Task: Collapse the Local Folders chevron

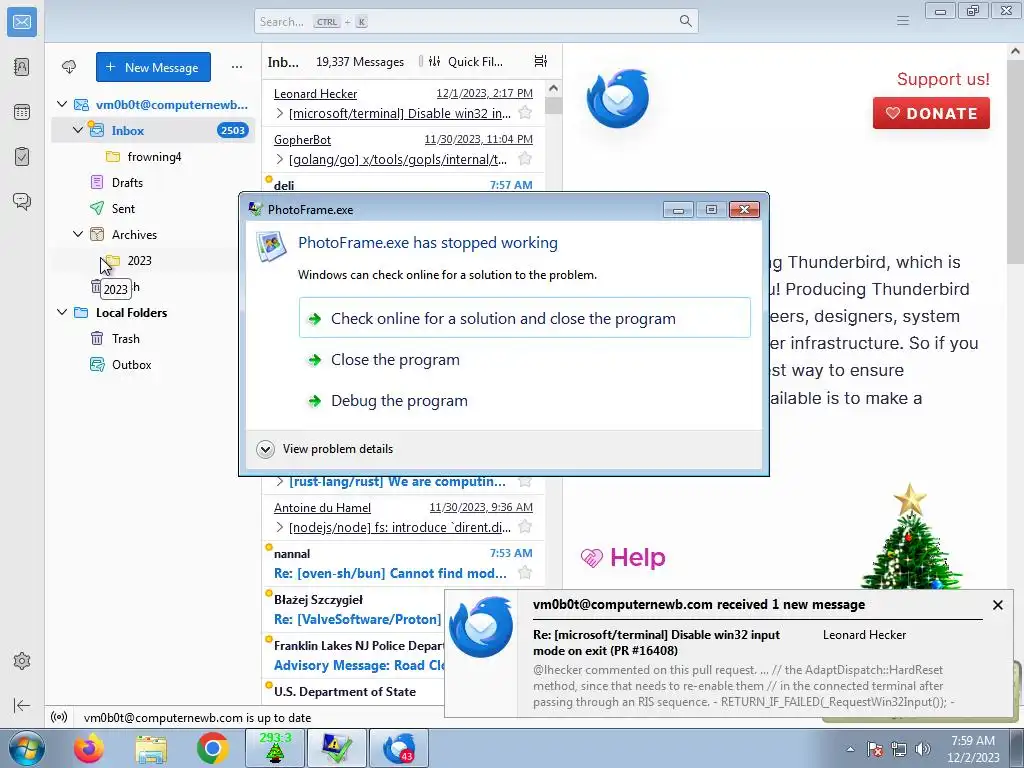Action: point(62,312)
